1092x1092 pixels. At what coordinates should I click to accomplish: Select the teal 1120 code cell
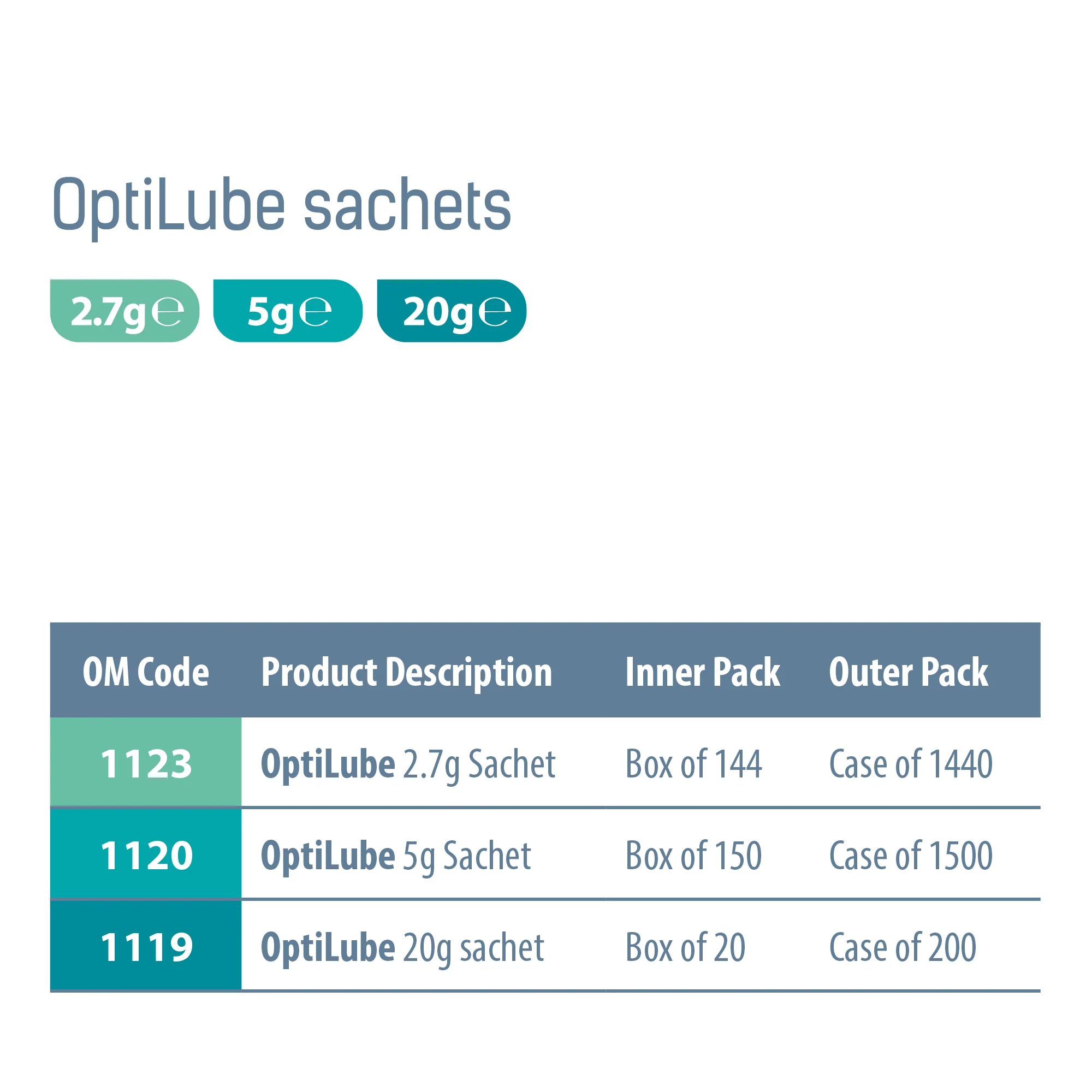click(x=146, y=855)
